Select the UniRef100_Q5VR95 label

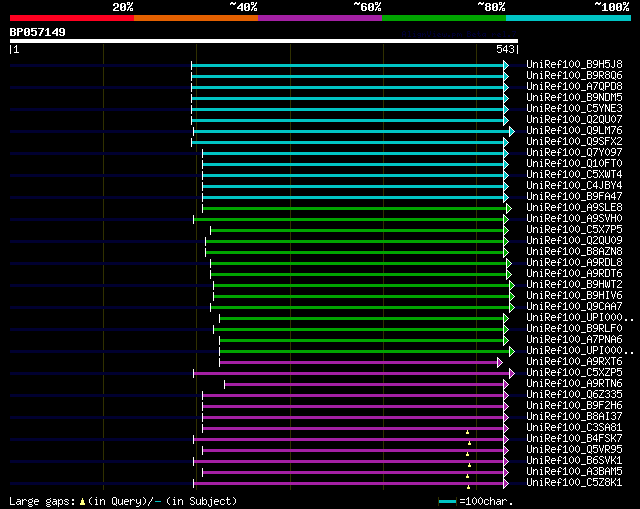click(x=574, y=450)
